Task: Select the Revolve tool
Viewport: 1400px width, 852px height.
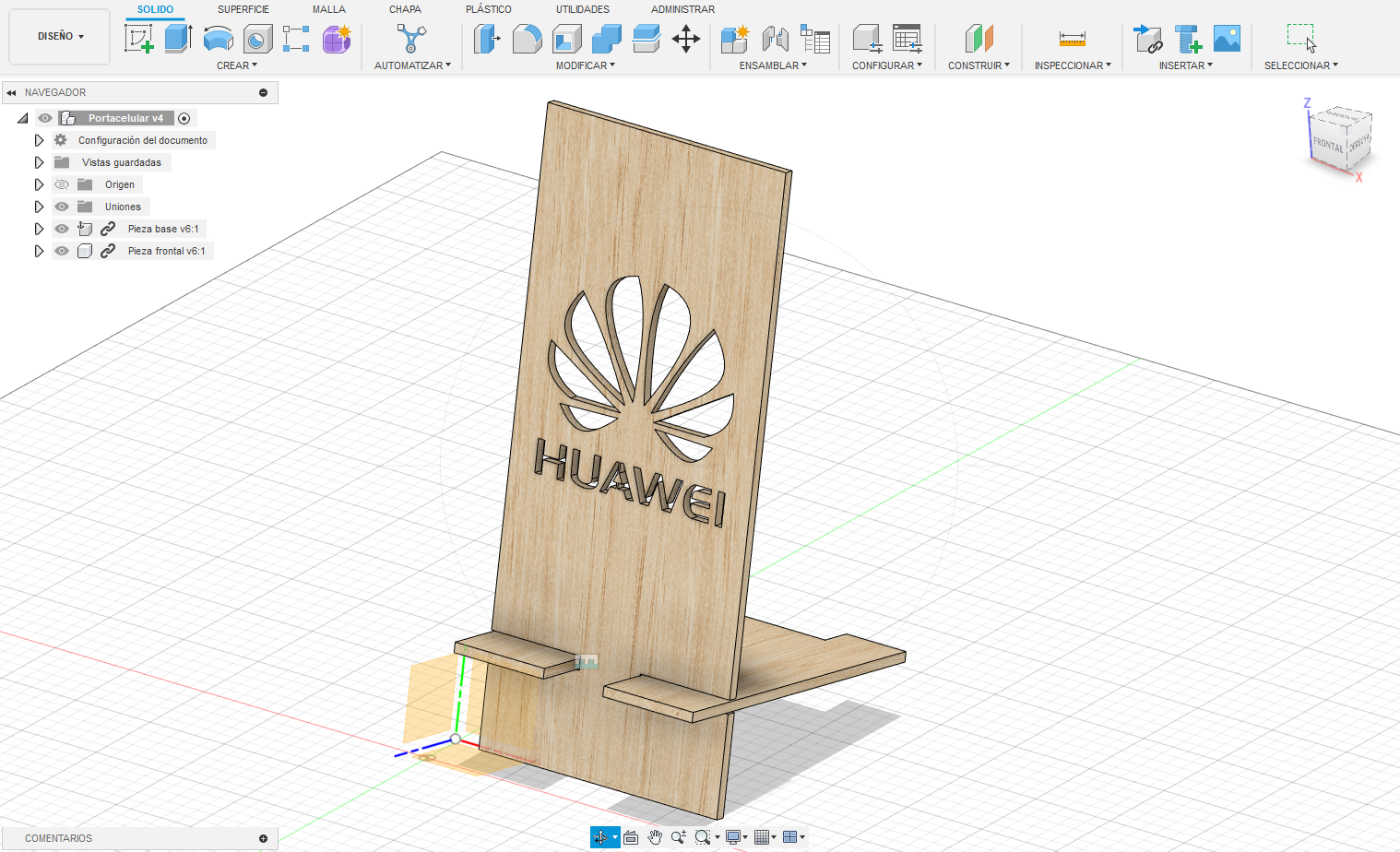Action: pyautogui.click(x=218, y=39)
